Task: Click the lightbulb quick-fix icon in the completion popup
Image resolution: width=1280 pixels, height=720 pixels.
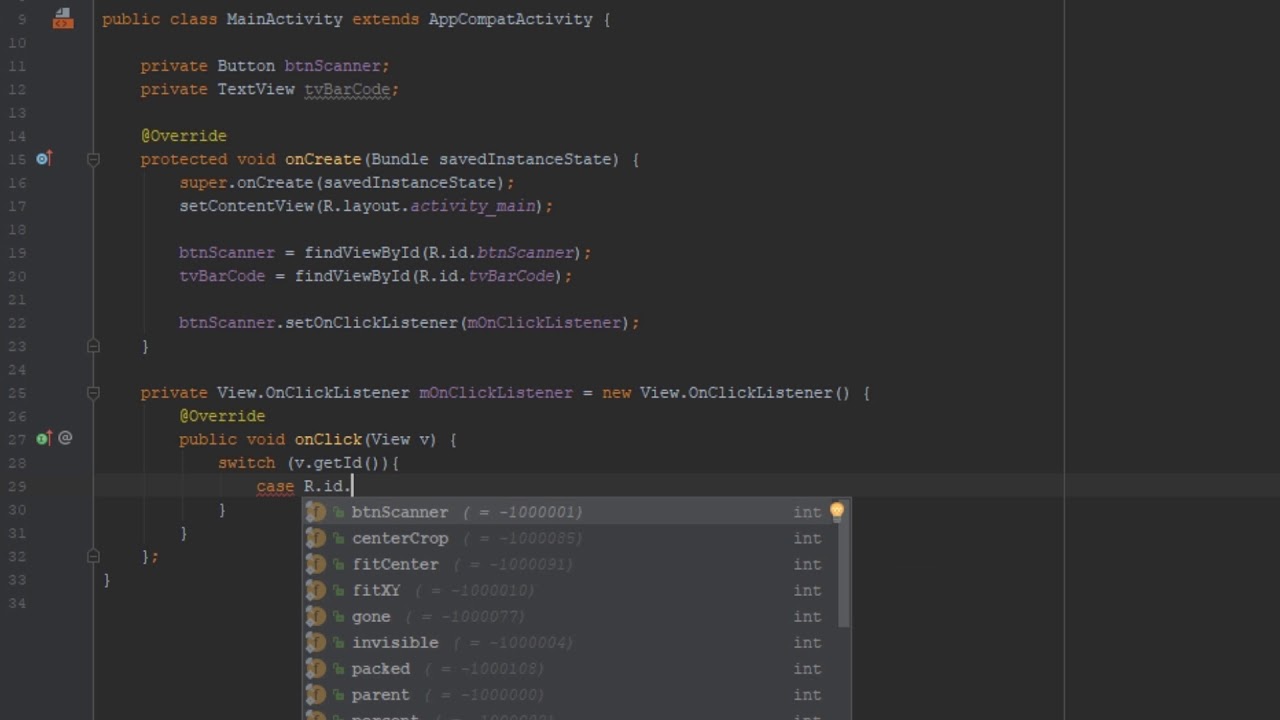Action: pyautogui.click(x=837, y=511)
